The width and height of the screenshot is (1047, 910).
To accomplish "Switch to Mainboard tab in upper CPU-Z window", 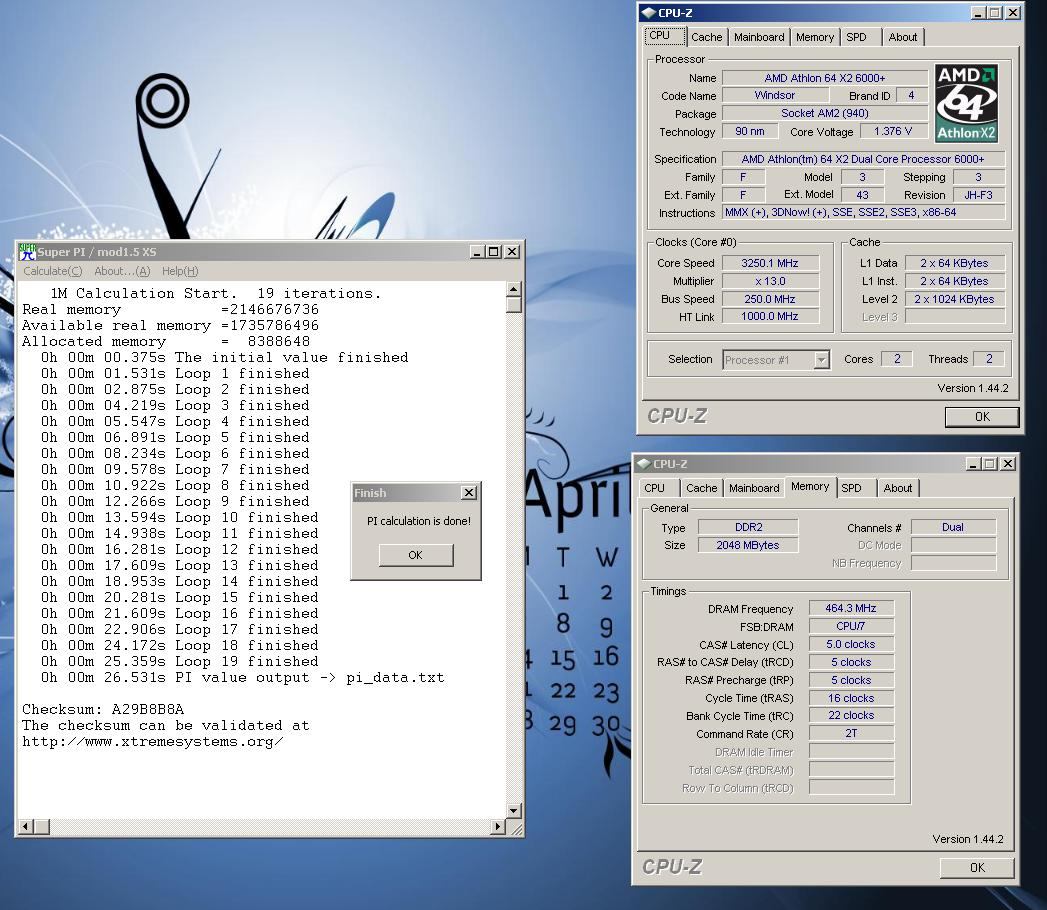I will click(759, 37).
